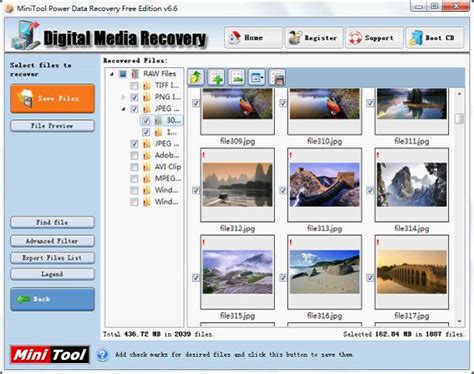Viewport: 474px width, 374px height.
Task: Uncheck file316.jpg thumbnail checkbox
Action: [283, 277]
